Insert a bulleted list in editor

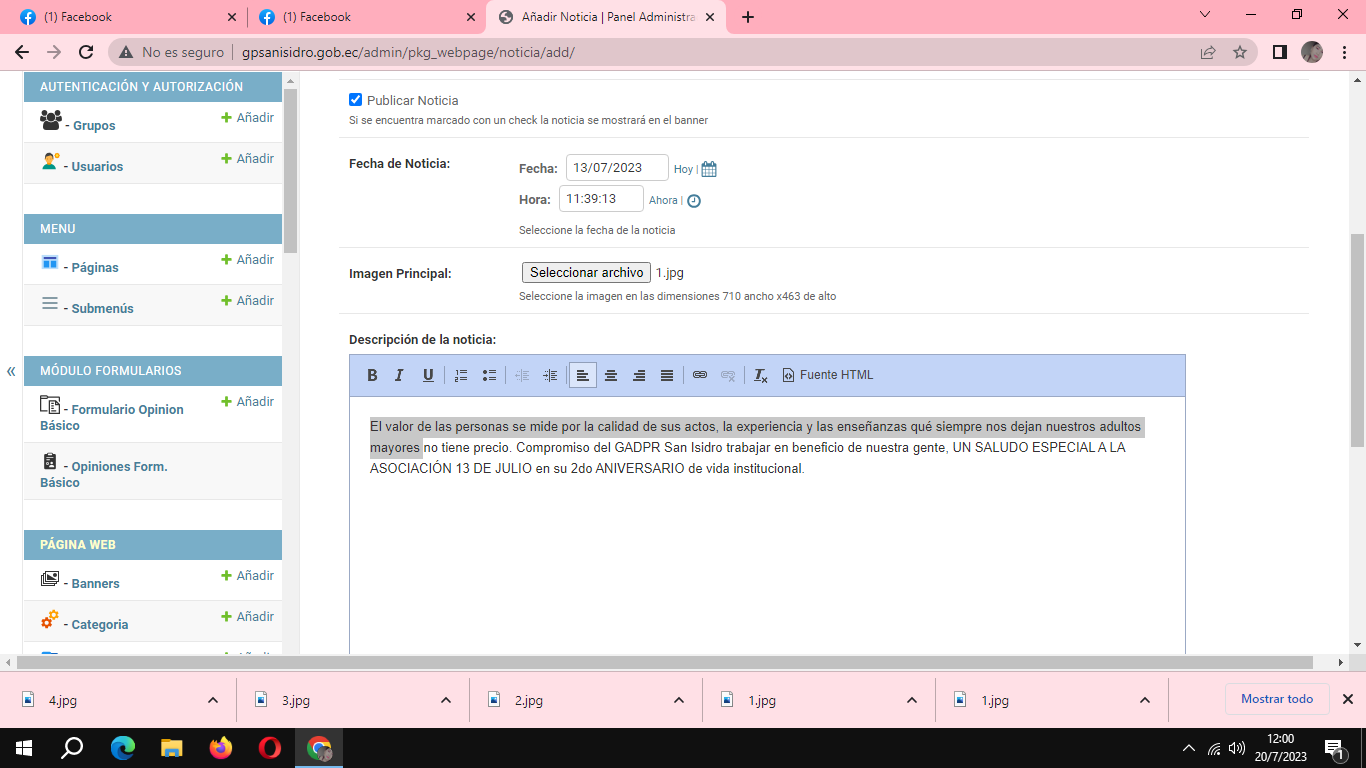pyautogui.click(x=489, y=376)
